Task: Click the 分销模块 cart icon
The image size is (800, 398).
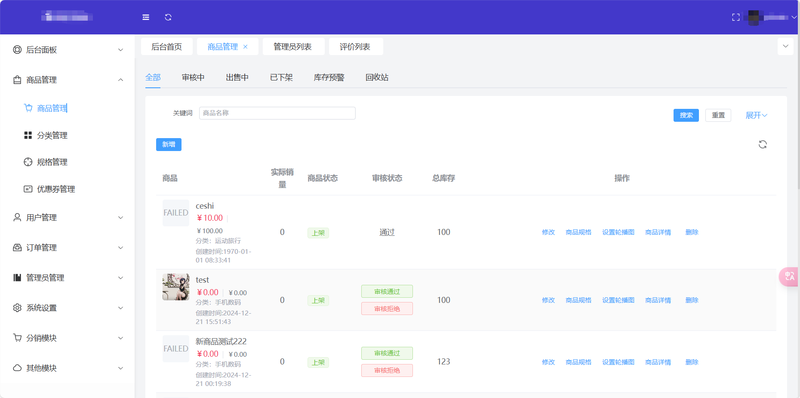Action: click(17, 338)
